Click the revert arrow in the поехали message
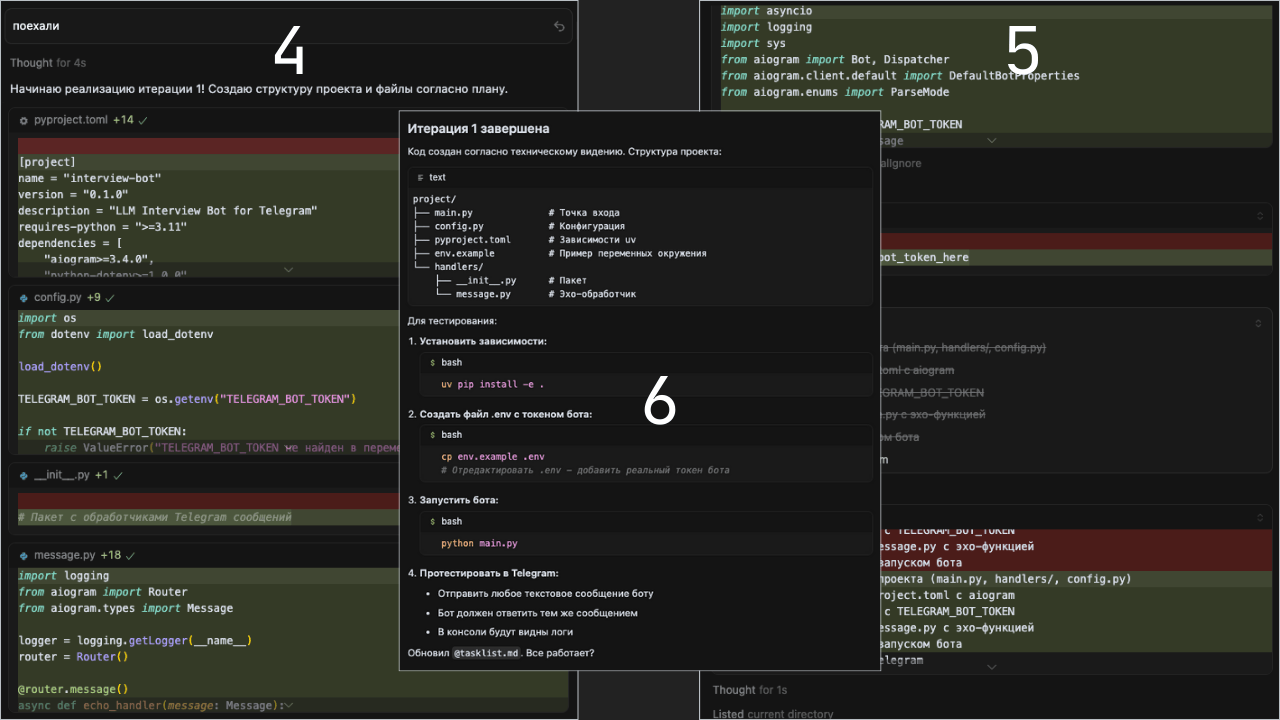This screenshot has height=720, width=1280. coord(559,27)
